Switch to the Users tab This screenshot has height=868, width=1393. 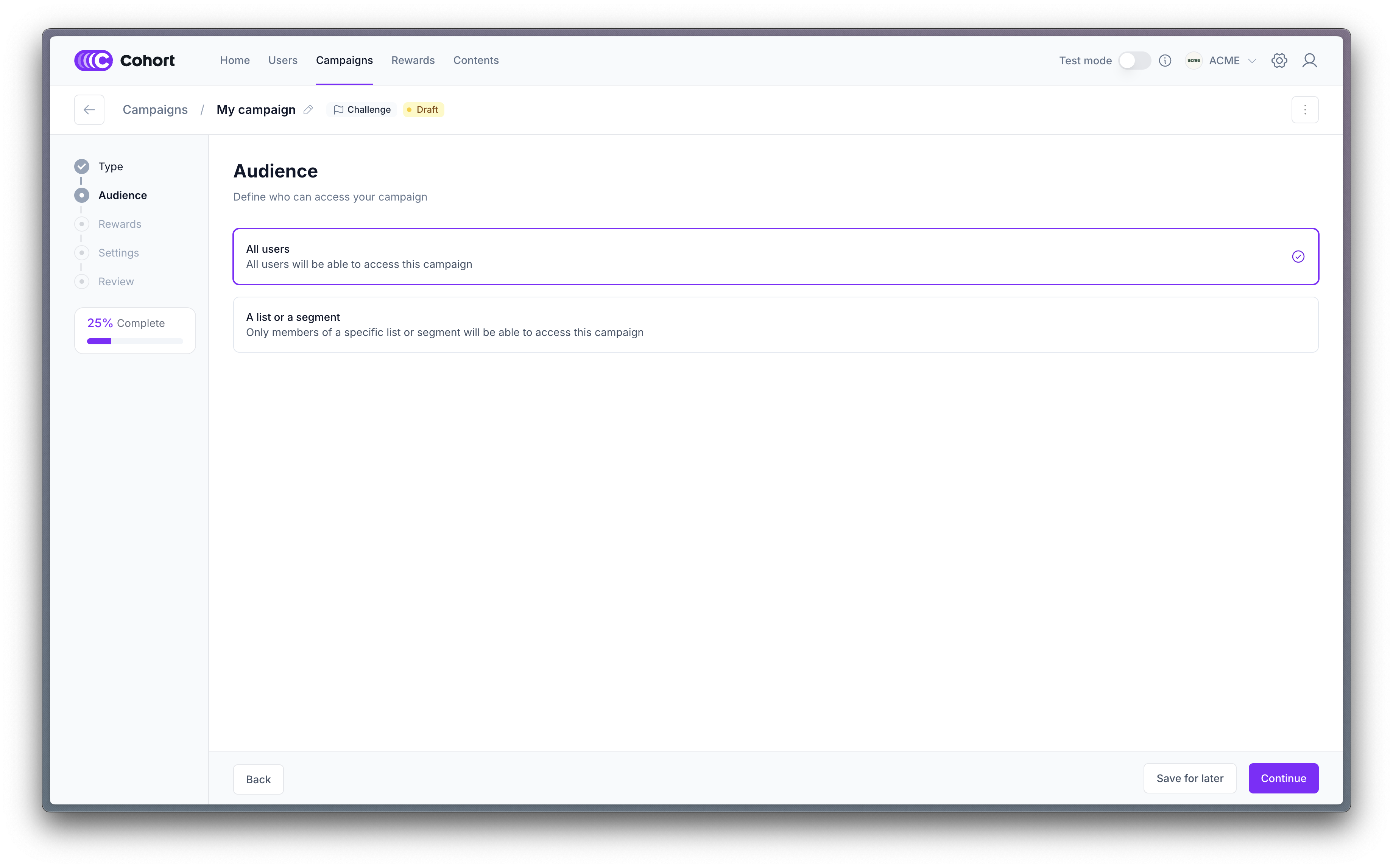pos(282,60)
